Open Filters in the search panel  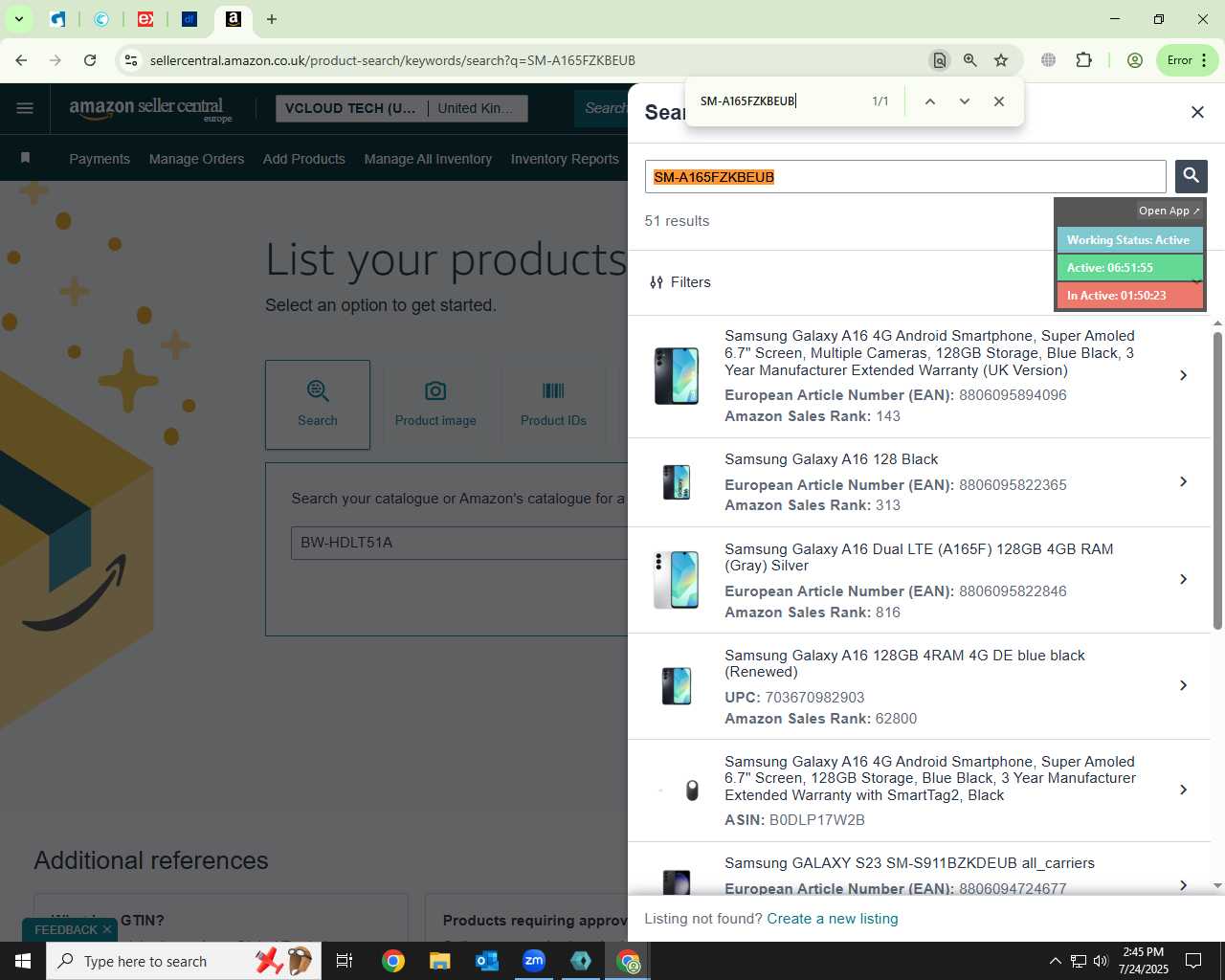(680, 282)
